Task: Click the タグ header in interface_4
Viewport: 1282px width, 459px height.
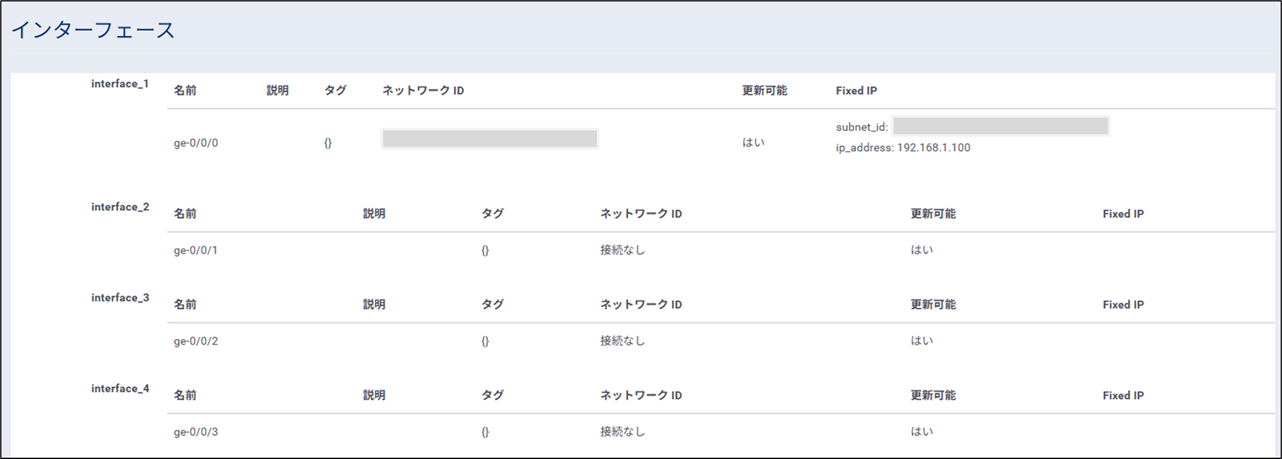Action: coord(492,395)
